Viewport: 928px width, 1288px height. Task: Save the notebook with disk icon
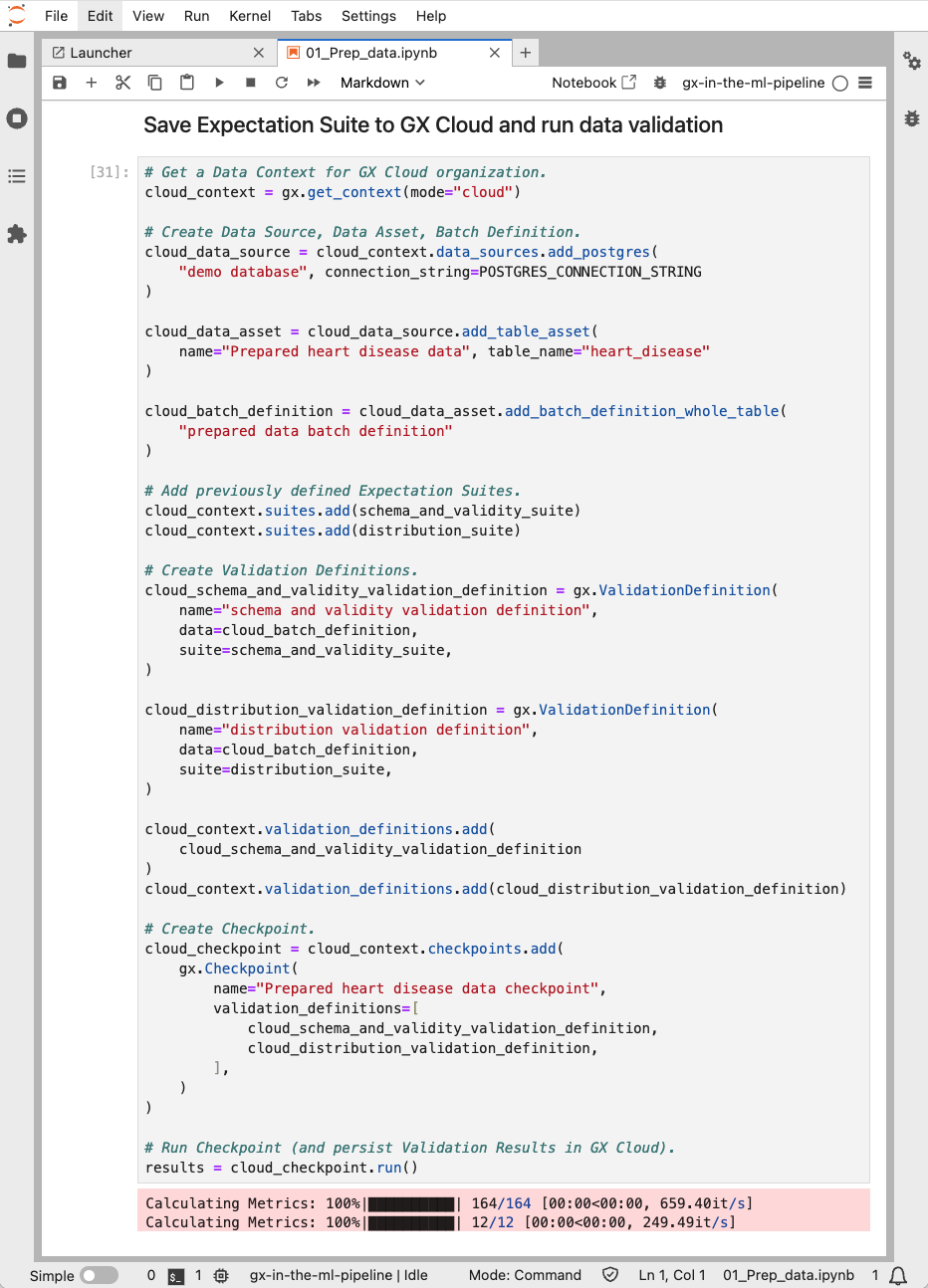[x=60, y=83]
